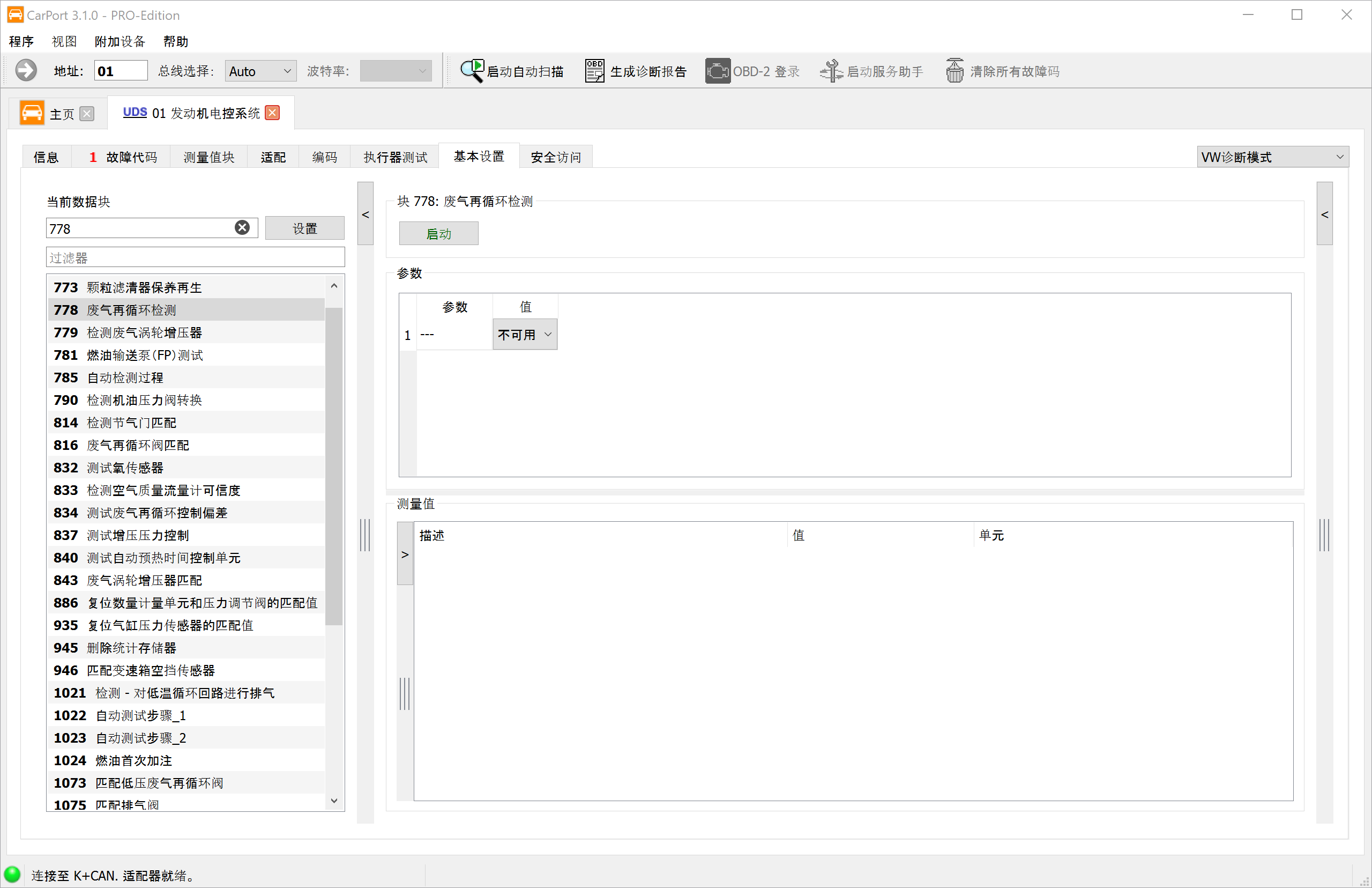Image resolution: width=1372 pixels, height=888 pixels.
Task: Select block 1022 自动测试步骤_1
Action: pos(186,714)
